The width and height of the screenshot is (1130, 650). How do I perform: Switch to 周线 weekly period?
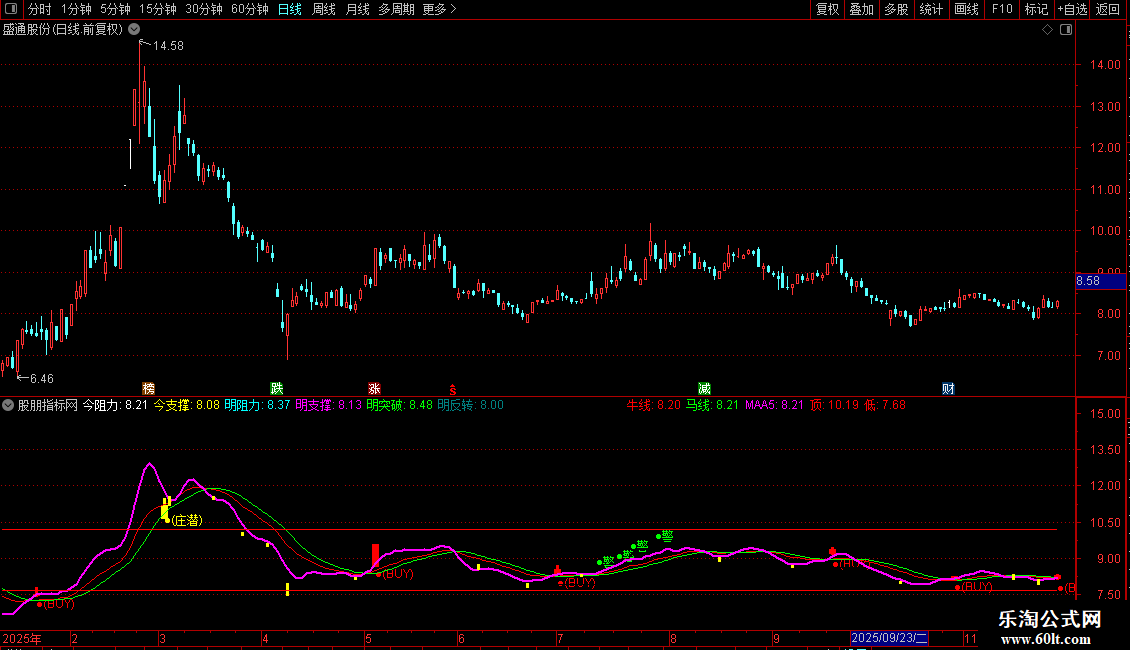[x=324, y=9]
